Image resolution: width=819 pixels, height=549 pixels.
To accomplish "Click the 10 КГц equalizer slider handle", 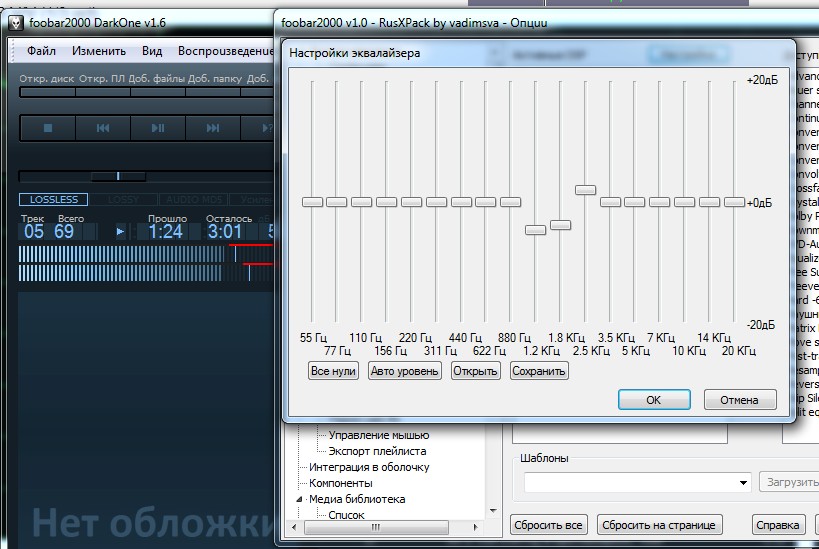I will coord(685,202).
